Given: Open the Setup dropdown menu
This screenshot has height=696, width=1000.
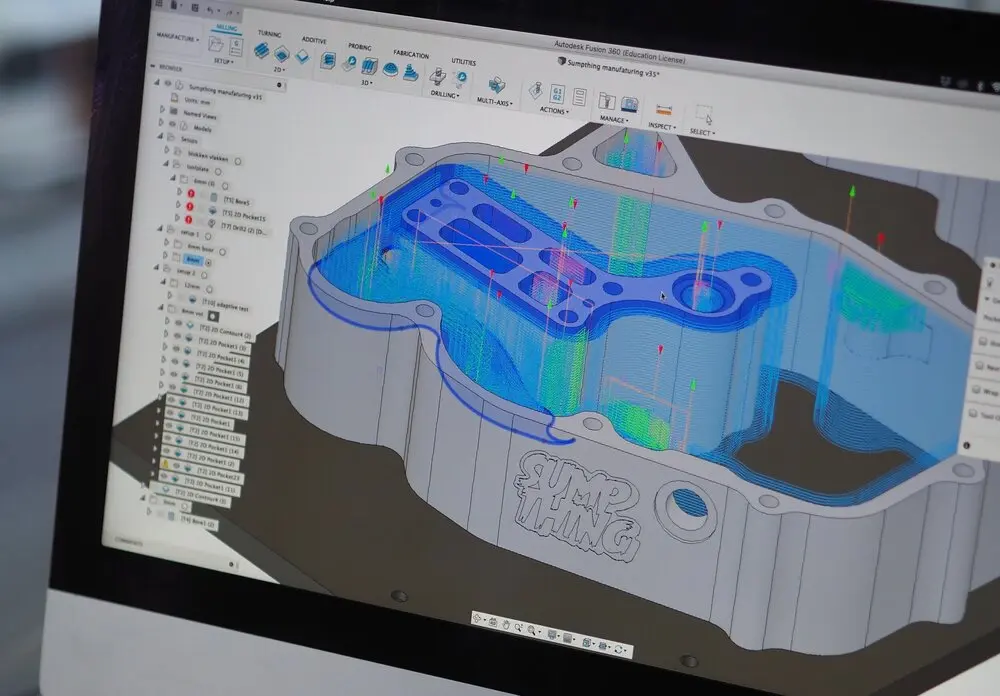Looking at the screenshot, I should pos(224,61).
